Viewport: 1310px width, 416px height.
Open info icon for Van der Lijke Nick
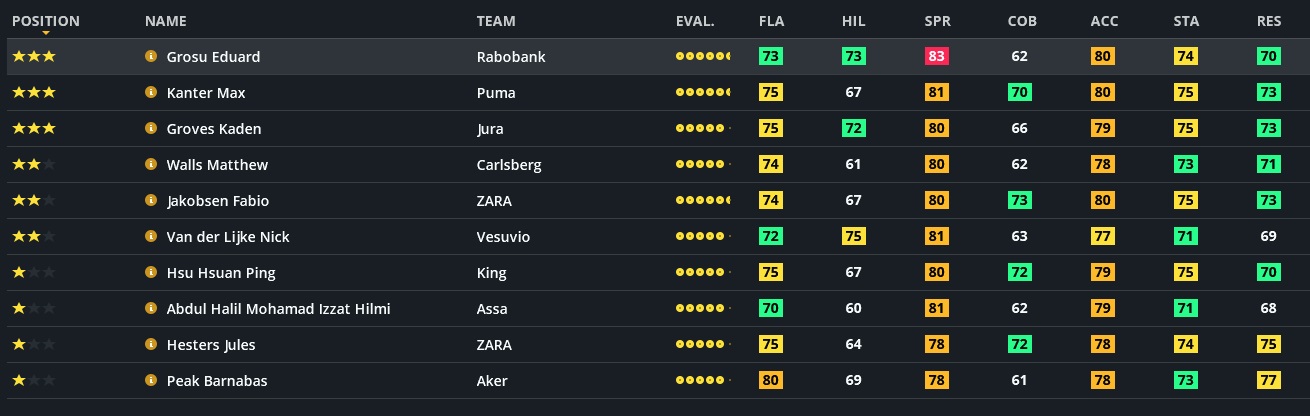pyautogui.click(x=152, y=237)
